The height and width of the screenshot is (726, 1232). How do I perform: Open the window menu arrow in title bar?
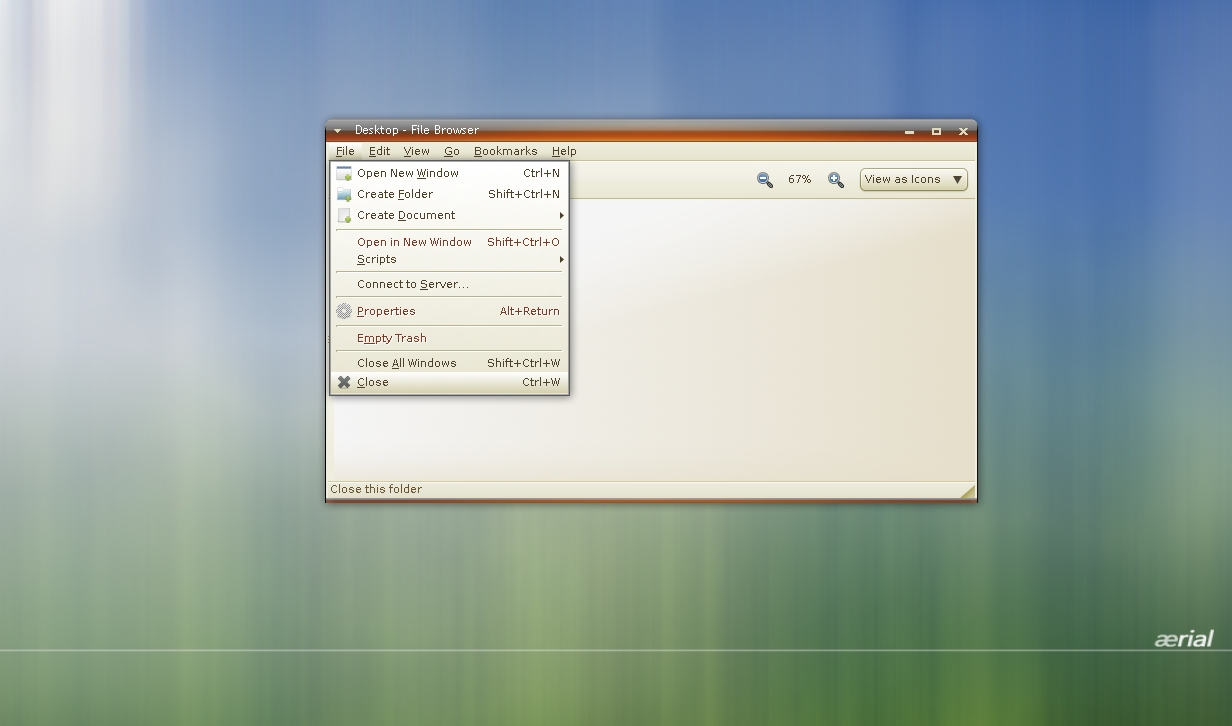[338, 131]
